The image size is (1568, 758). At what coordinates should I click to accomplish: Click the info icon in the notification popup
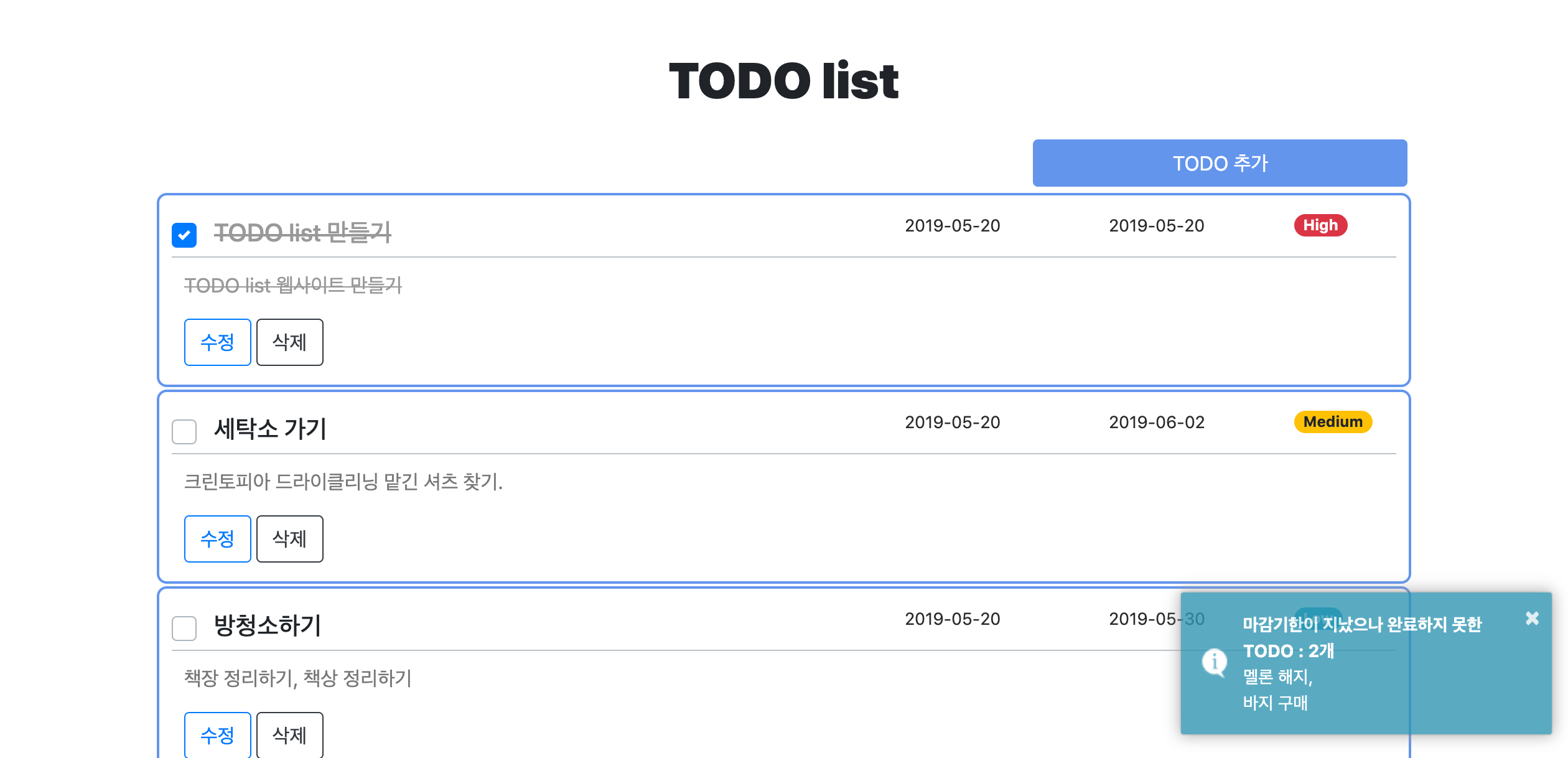coord(1213,662)
